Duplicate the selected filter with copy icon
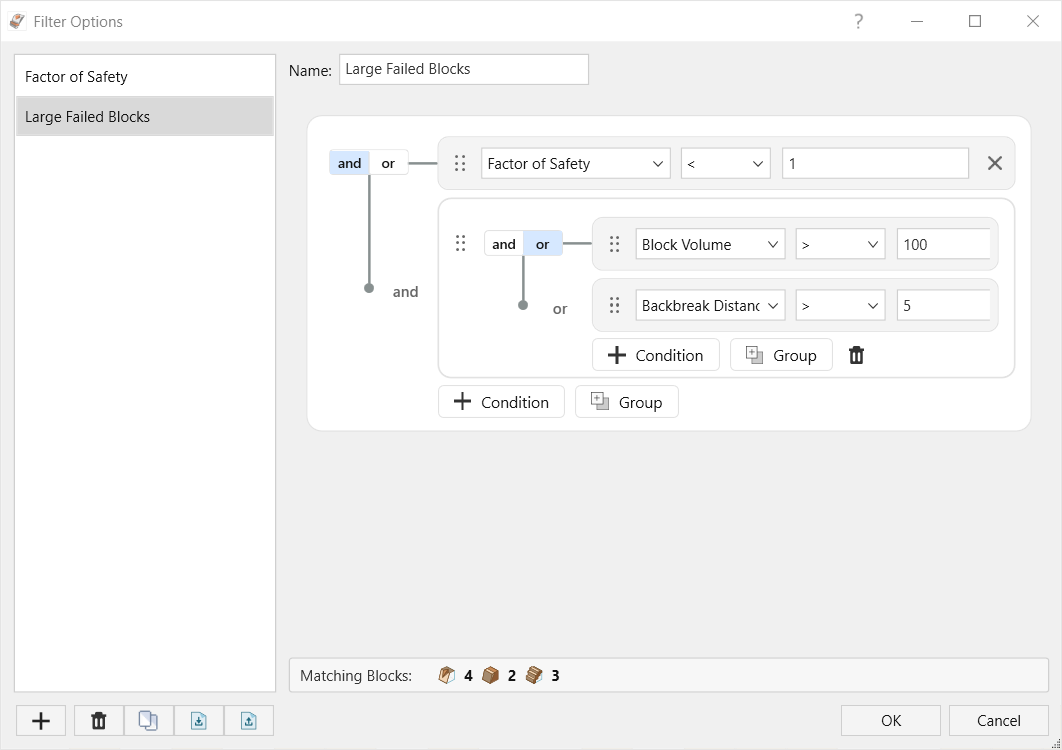The image size is (1062, 750). tap(148, 721)
